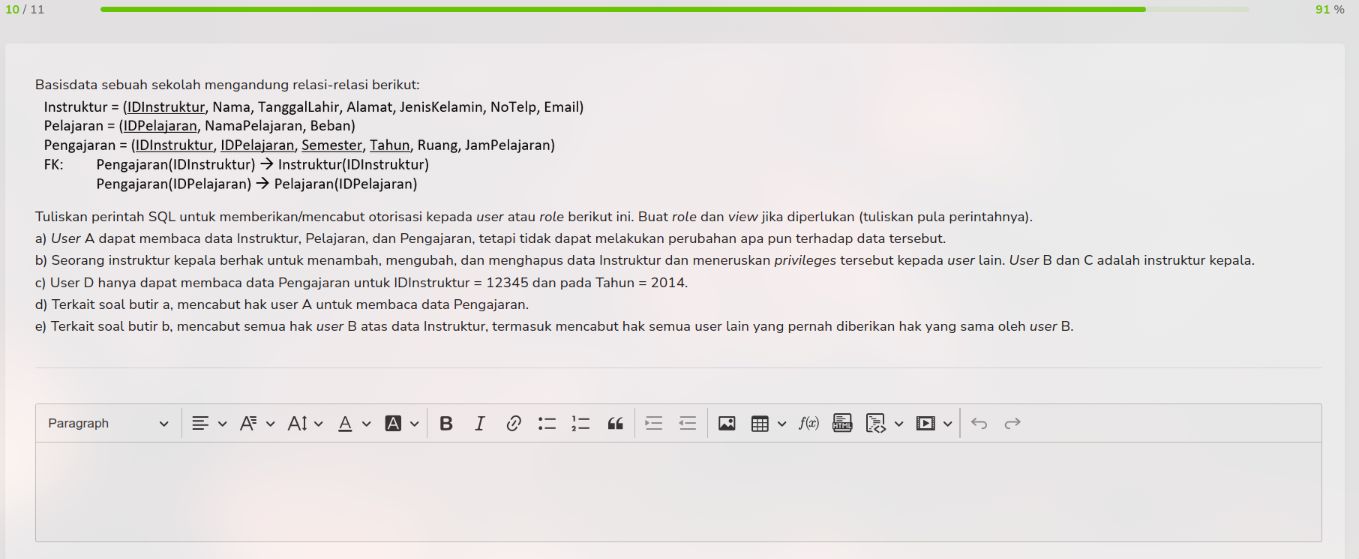Create a numbered list
Viewport: 1359px width, 559px height.
581,424
